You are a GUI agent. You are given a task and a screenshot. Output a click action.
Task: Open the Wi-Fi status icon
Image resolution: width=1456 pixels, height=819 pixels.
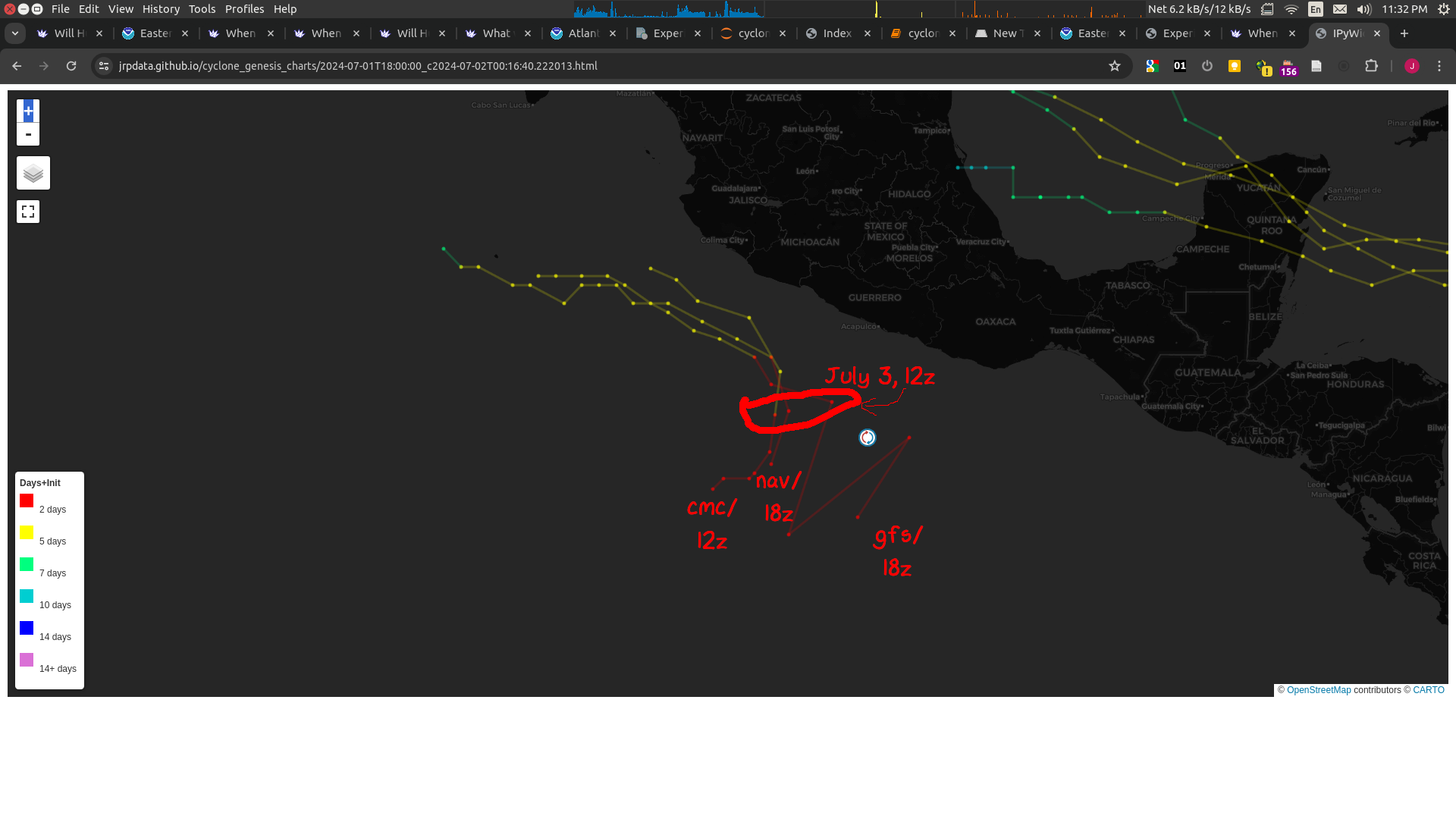(x=1291, y=9)
